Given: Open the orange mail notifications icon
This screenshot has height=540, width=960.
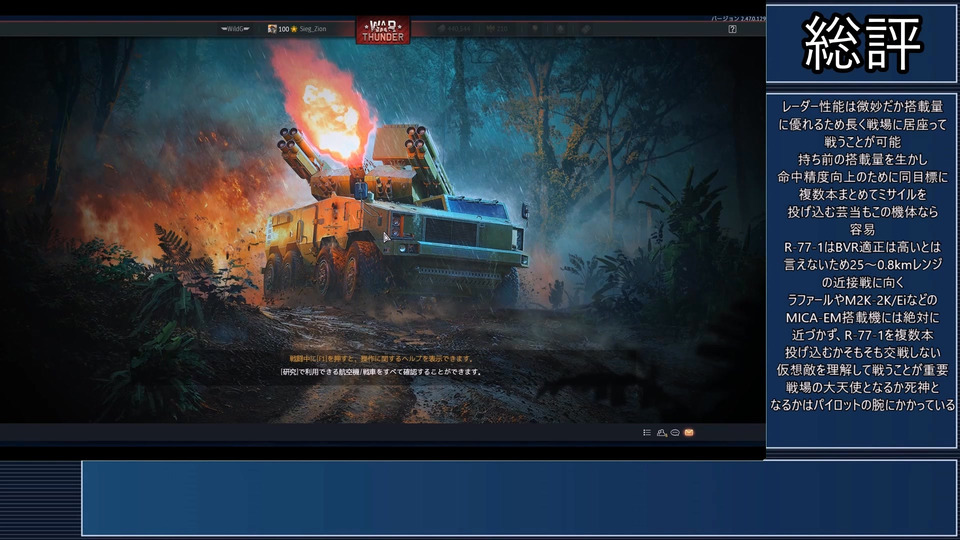Looking at the screenshot, I should click(689, 432).
